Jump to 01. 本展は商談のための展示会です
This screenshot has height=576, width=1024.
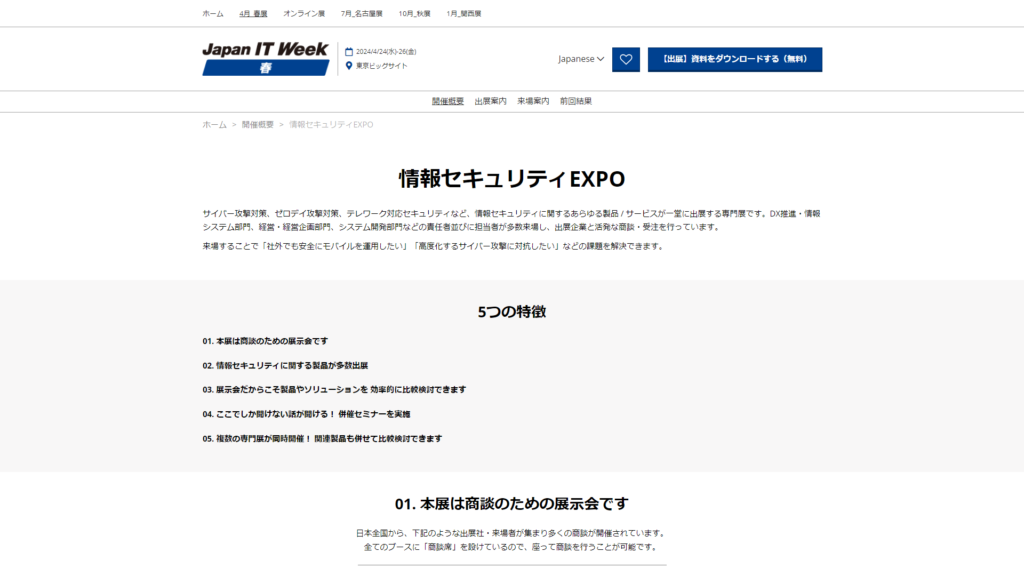(265, 341)
